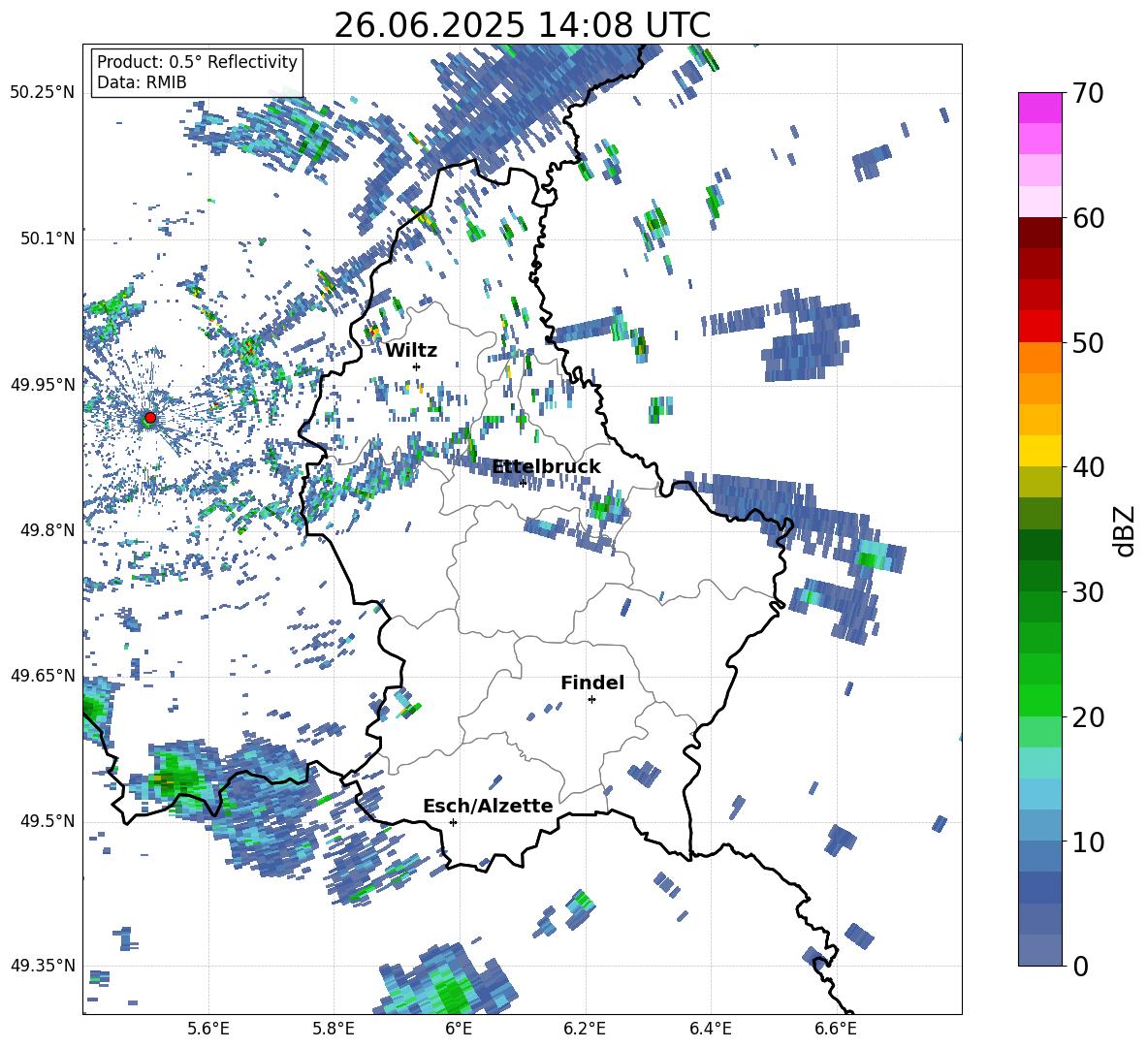Click the Wiltz station cross marker
The image size is (1148, 1048).
[x=417, y=366]
